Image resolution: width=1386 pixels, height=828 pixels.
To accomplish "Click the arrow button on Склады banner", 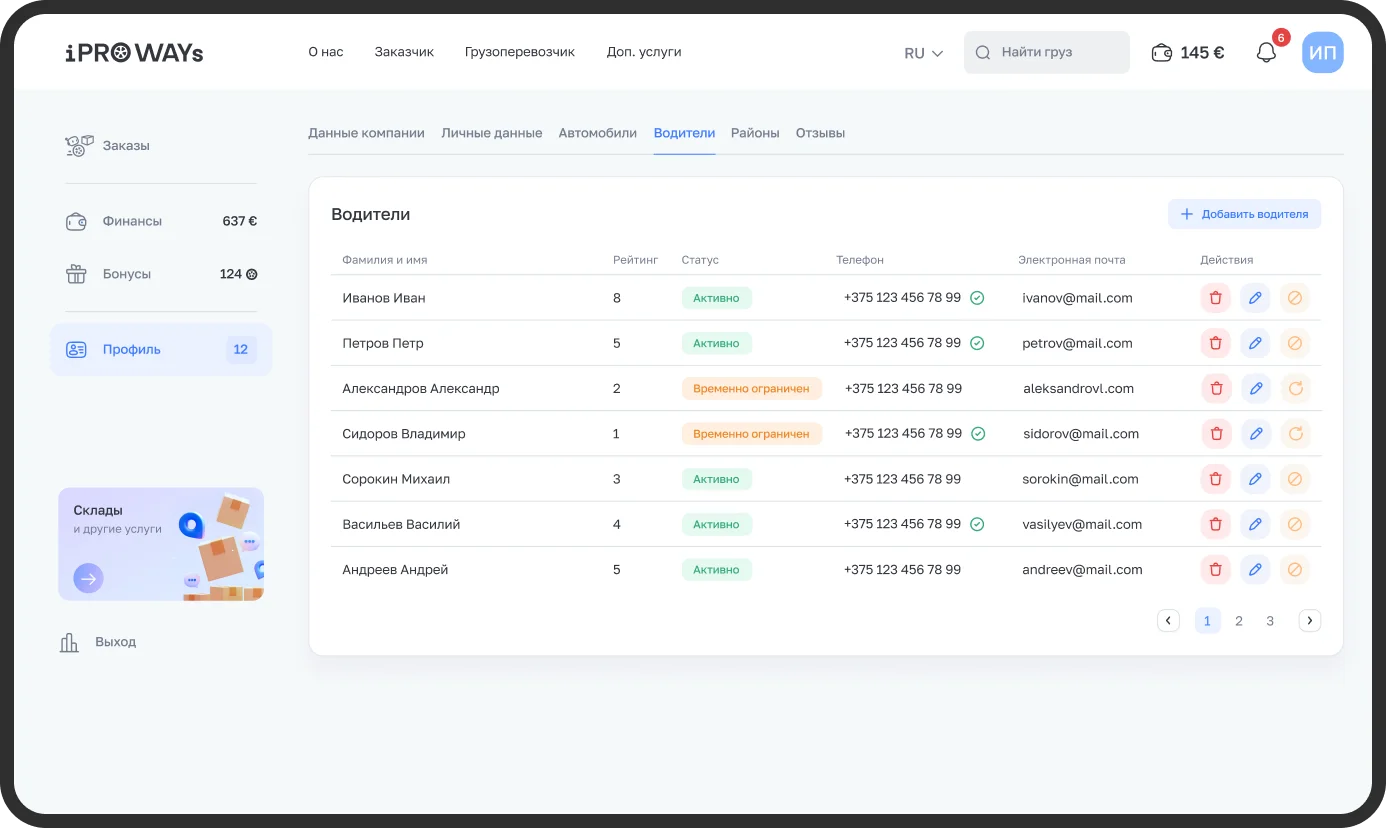I will (x=88, y=578).
